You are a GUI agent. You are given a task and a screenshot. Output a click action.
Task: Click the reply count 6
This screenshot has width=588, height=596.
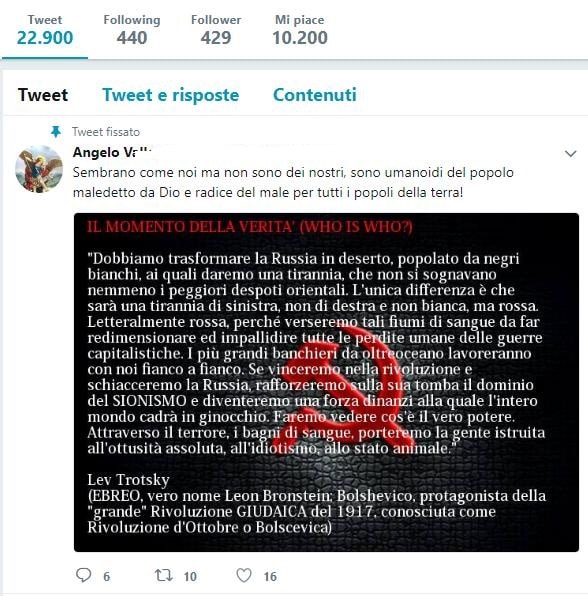(107, 577)
